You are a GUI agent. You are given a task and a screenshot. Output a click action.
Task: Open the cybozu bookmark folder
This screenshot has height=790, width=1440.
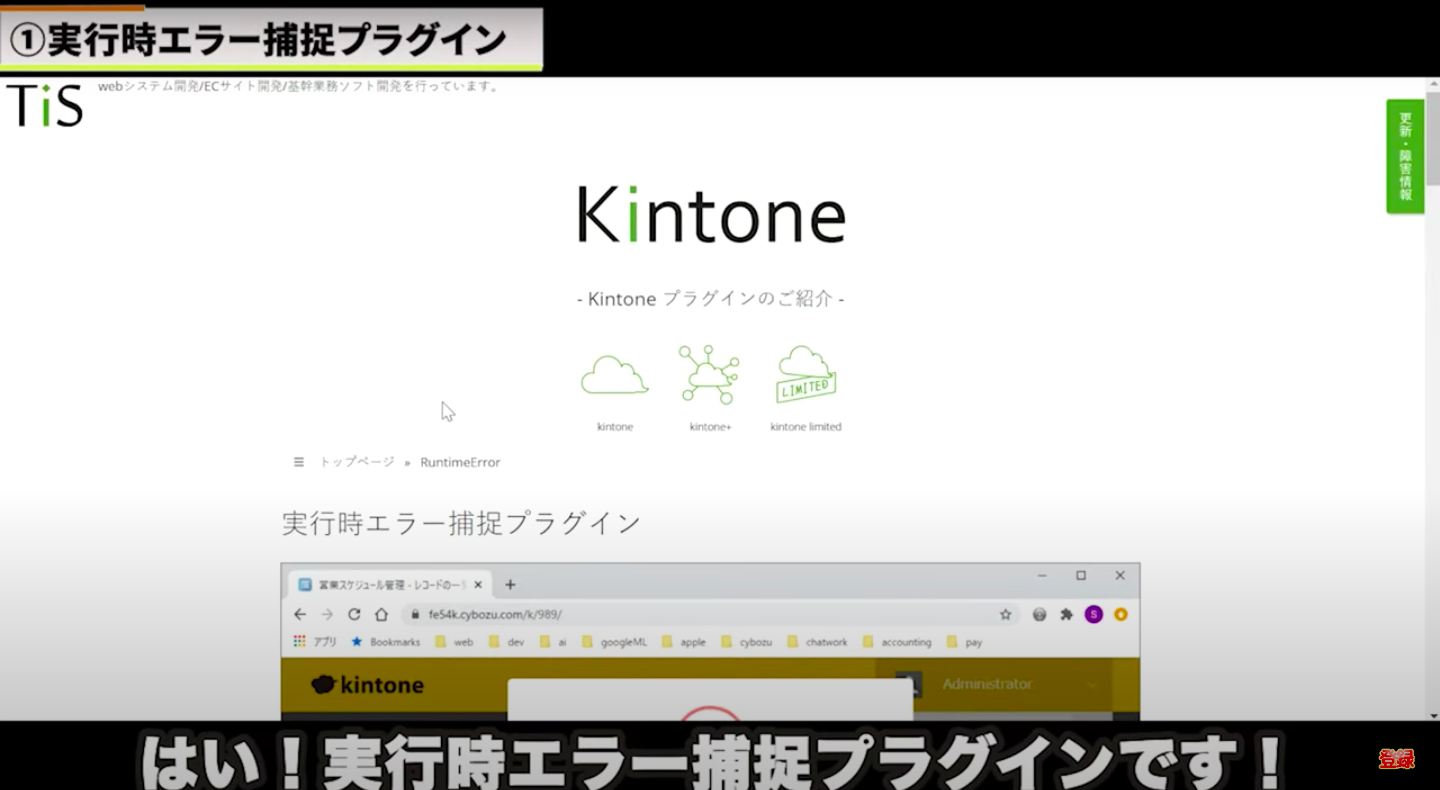click(747, 642)
